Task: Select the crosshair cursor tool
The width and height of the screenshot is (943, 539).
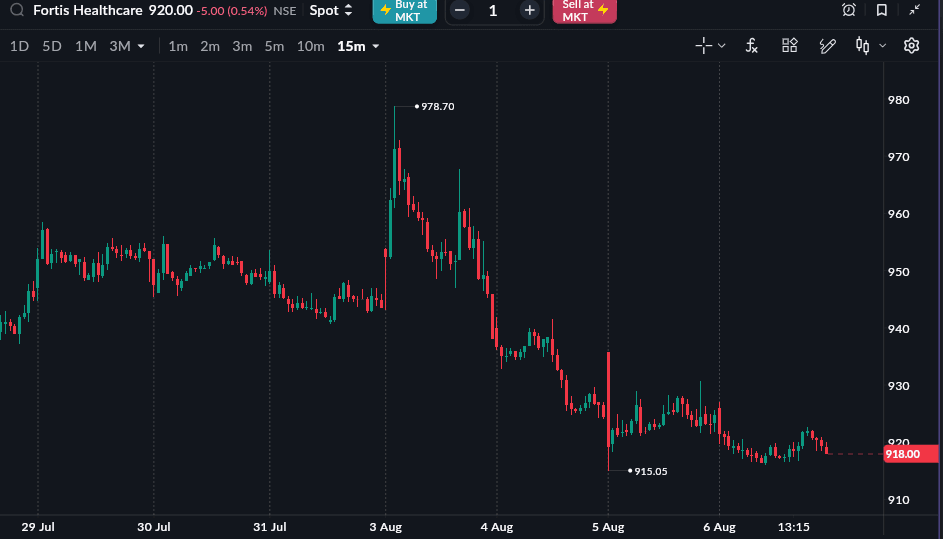Action: tap(704, 46)
